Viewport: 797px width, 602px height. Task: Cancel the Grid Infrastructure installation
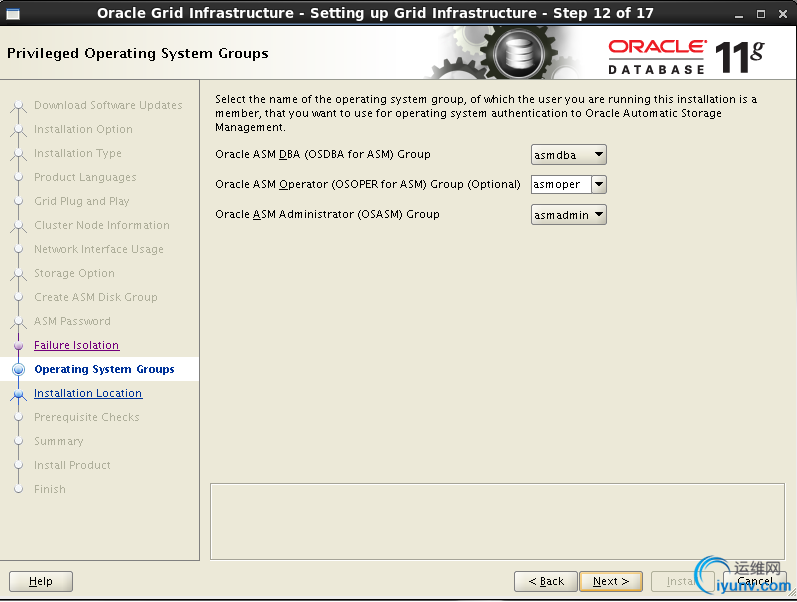pos(754,581)
